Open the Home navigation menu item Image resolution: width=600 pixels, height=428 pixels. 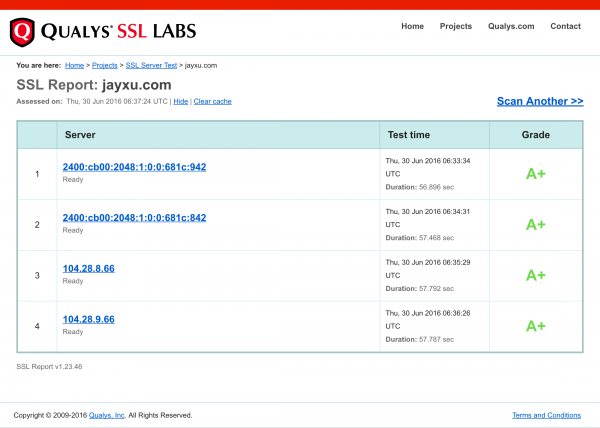tap(412, 26)
